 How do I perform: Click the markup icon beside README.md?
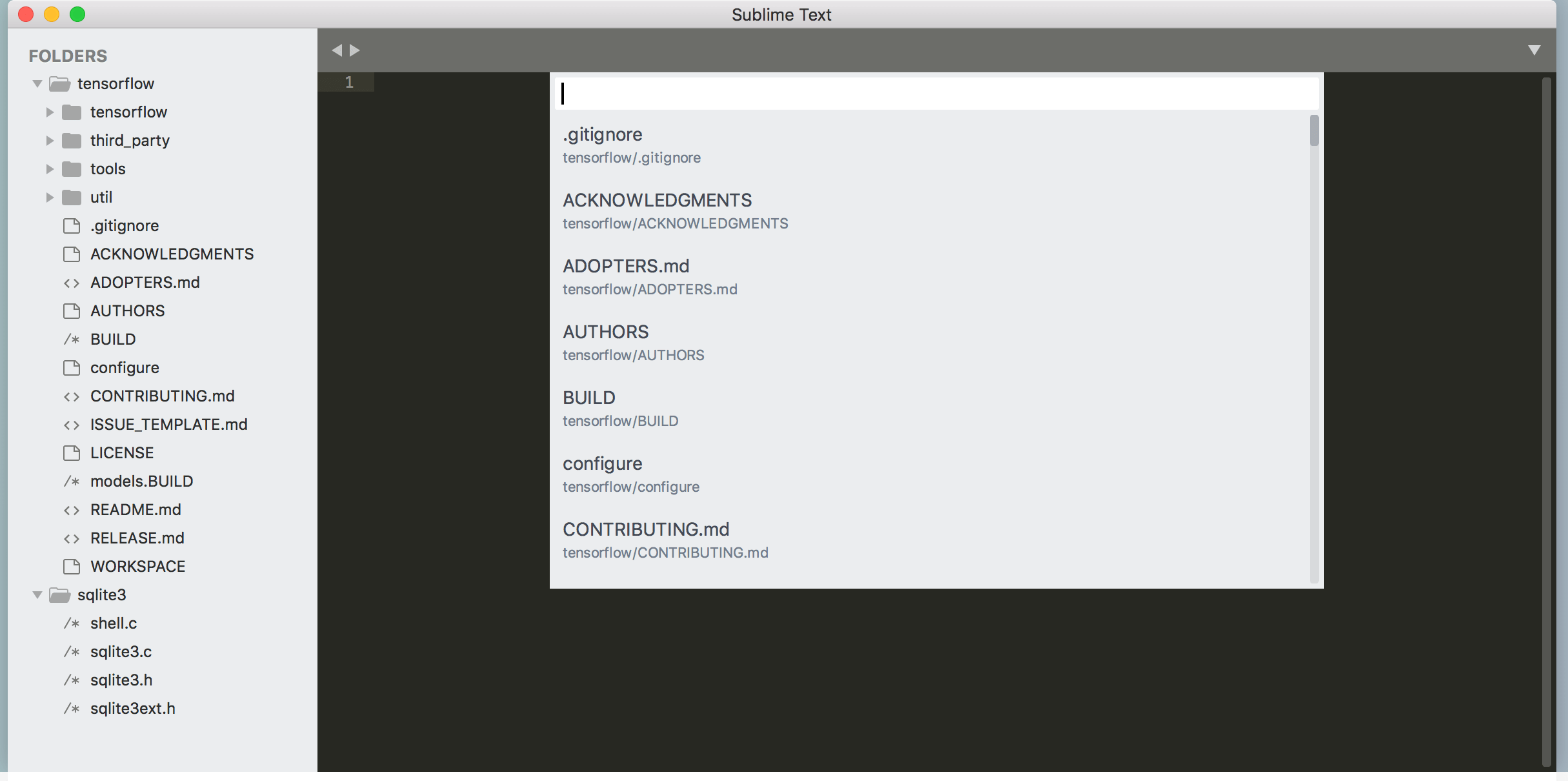[72, 511]
